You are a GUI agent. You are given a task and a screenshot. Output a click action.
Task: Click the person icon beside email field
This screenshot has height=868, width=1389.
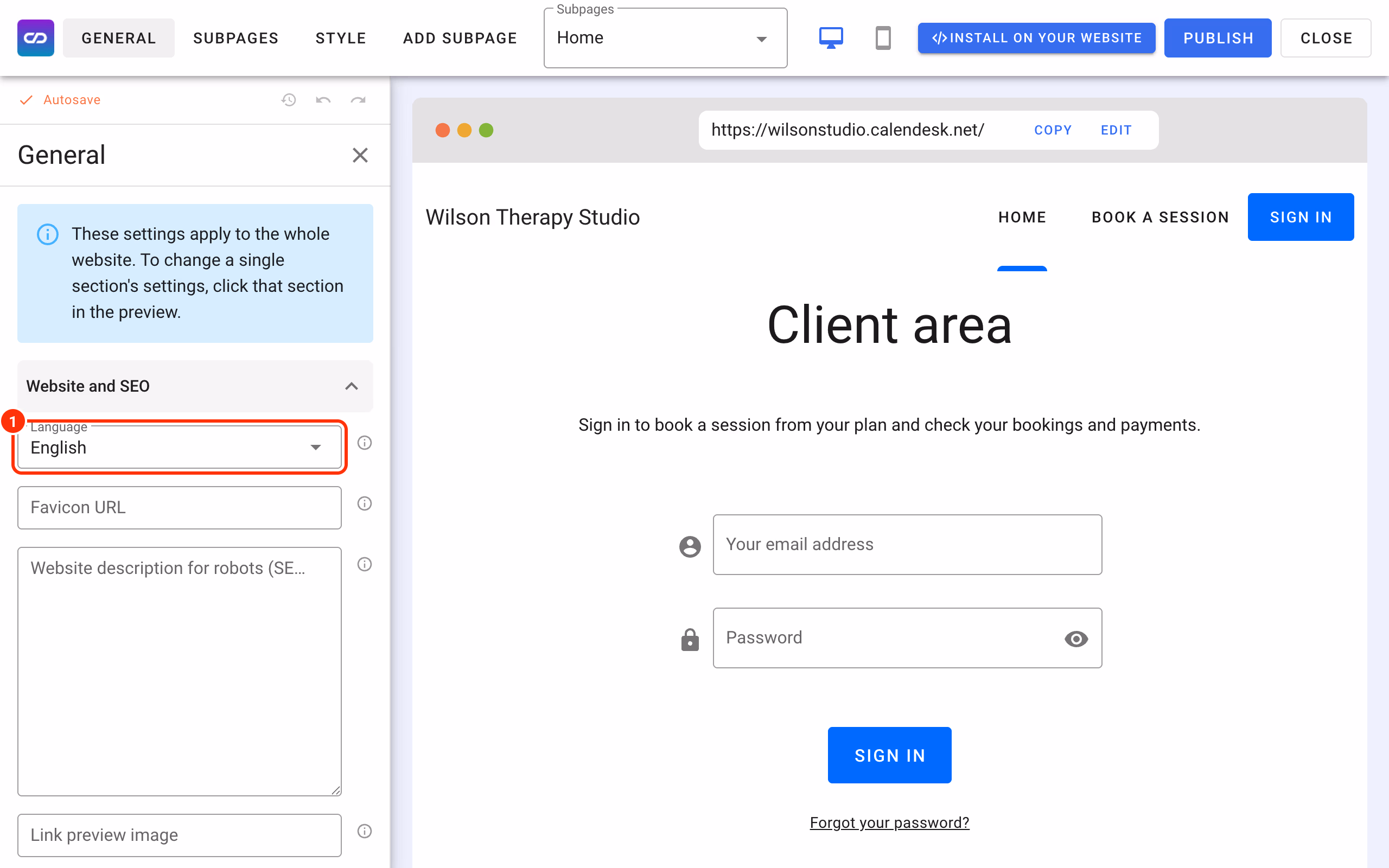pos(690,546)
